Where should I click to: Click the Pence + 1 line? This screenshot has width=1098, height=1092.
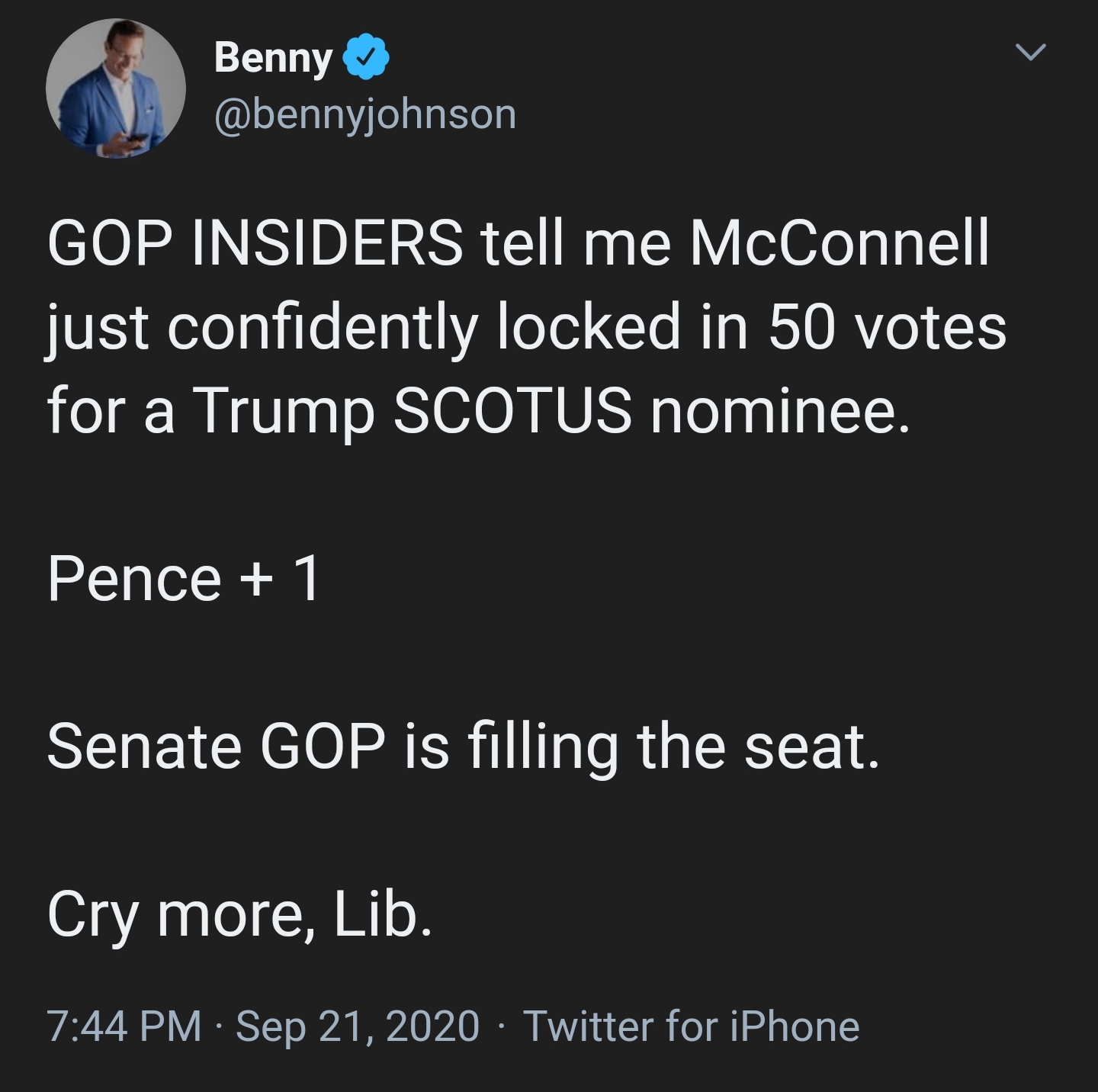click(183, 580)
